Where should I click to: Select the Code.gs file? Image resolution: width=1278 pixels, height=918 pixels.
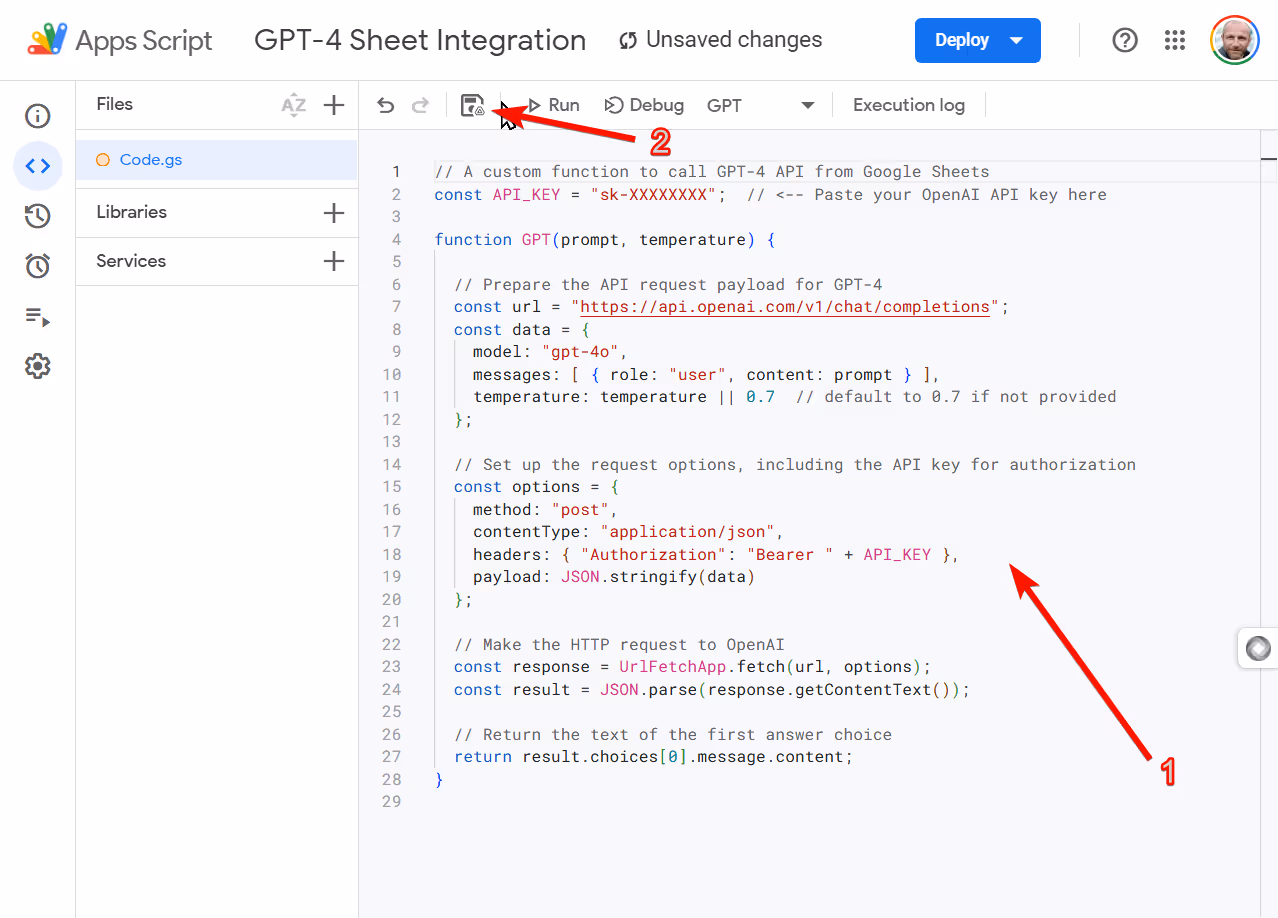[x=216, y=160]
